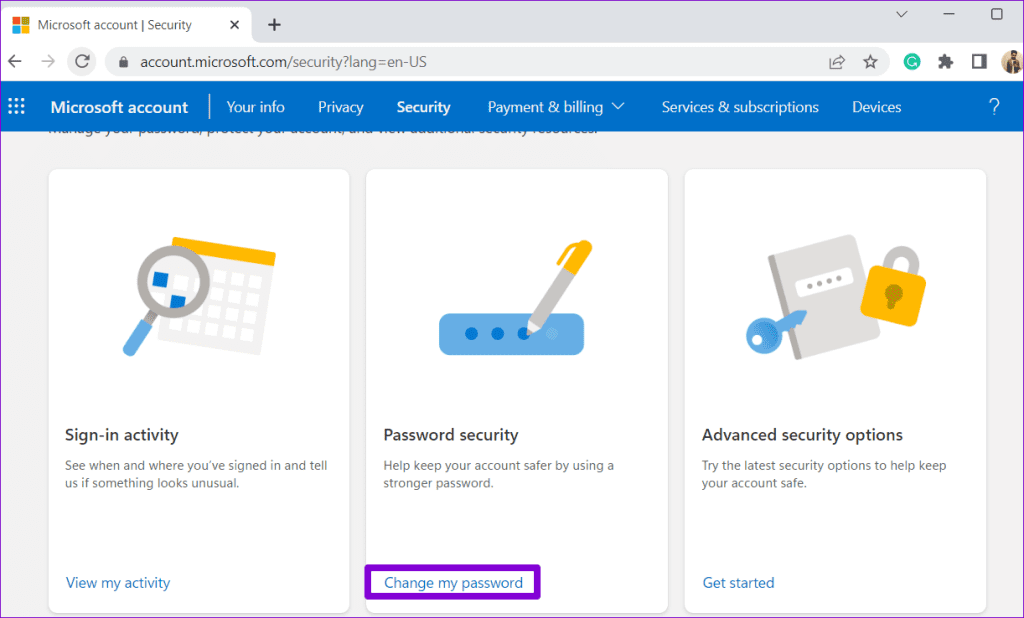Viewport: 1024px width, 618px height.
Task: Open the Privacy menu item
Action: coord(340,107)
